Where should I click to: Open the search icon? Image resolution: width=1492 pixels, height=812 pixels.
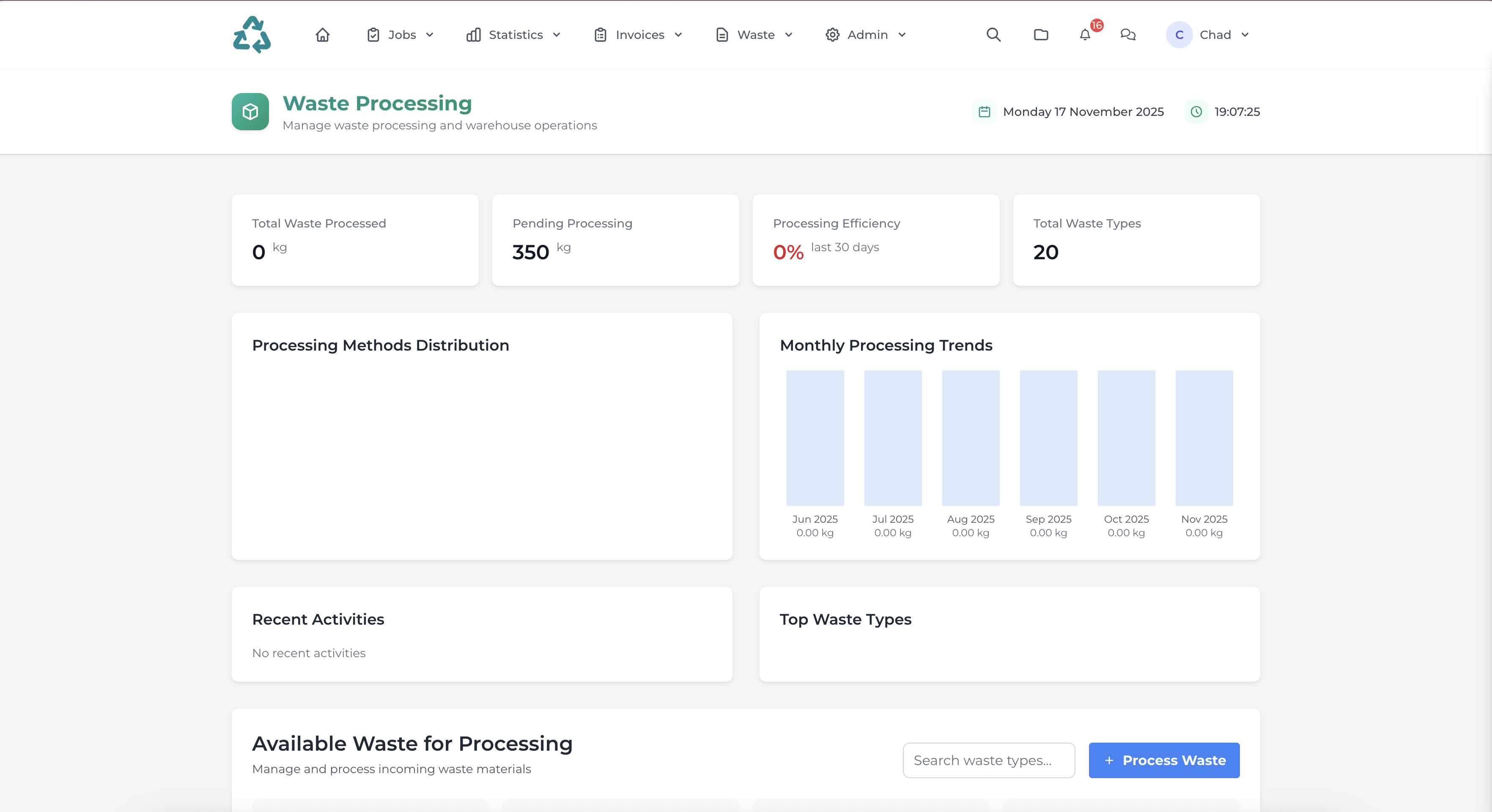click(993, 34)
